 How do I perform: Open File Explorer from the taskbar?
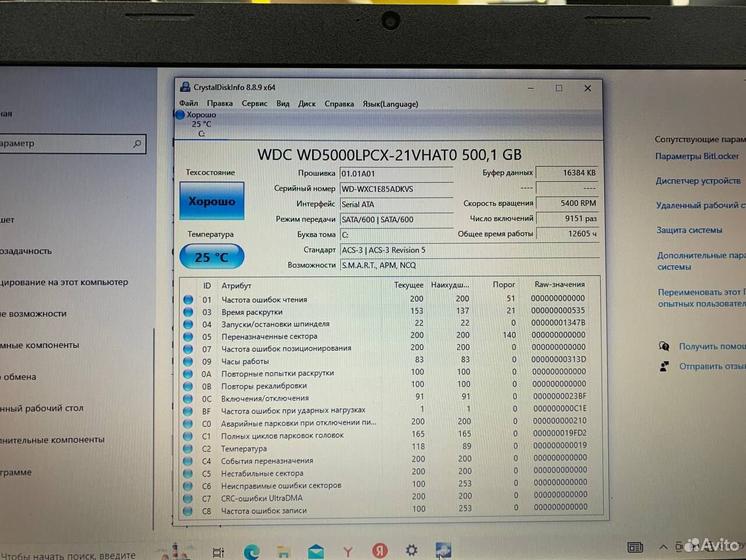284,551
